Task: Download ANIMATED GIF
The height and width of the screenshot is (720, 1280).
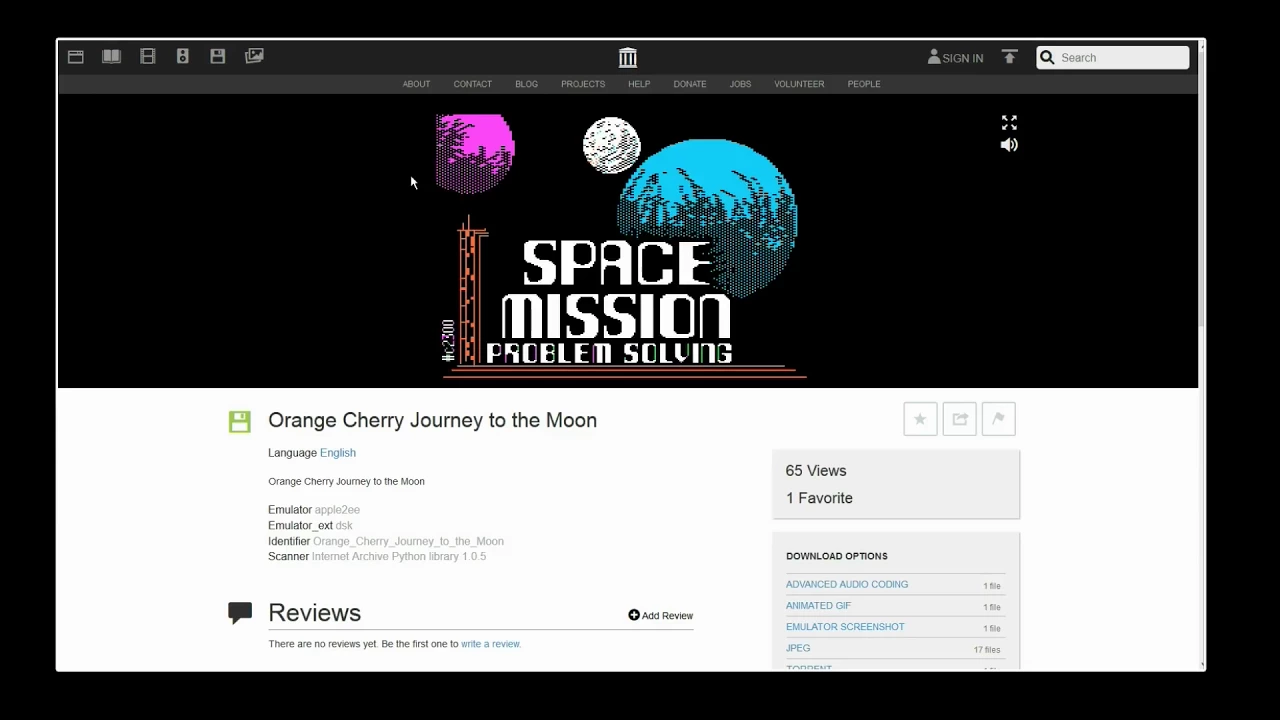Action: [x=818, y=605]
